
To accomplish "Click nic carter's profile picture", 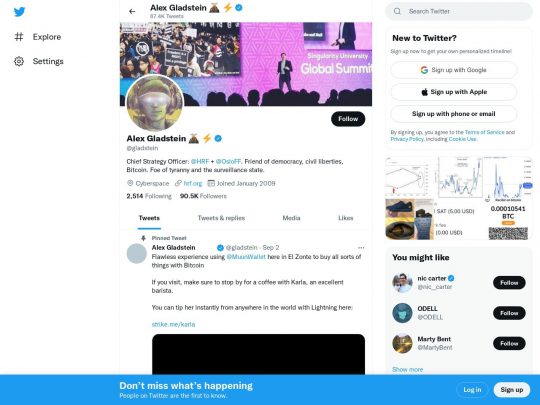I will pyautogui.click(x=402, y=283).
